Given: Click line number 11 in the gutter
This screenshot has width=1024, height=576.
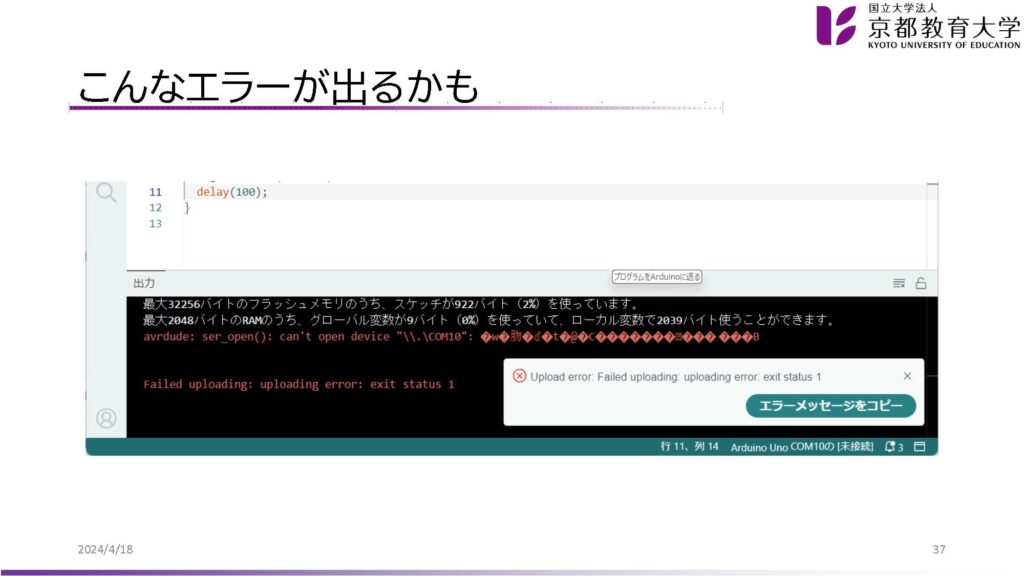Looking at the screenshot, I should [155, 192].
